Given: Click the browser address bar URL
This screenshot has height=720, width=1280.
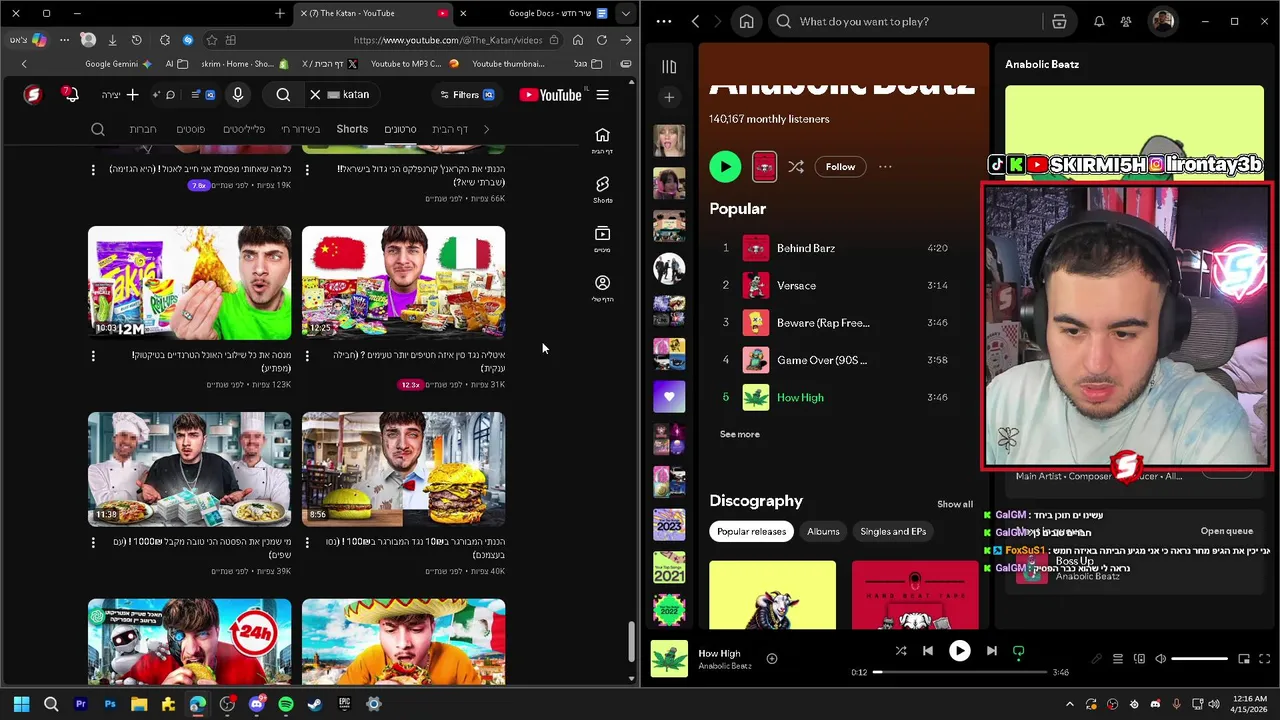Looking at the screenshot, I should click(x=448, y=40).
